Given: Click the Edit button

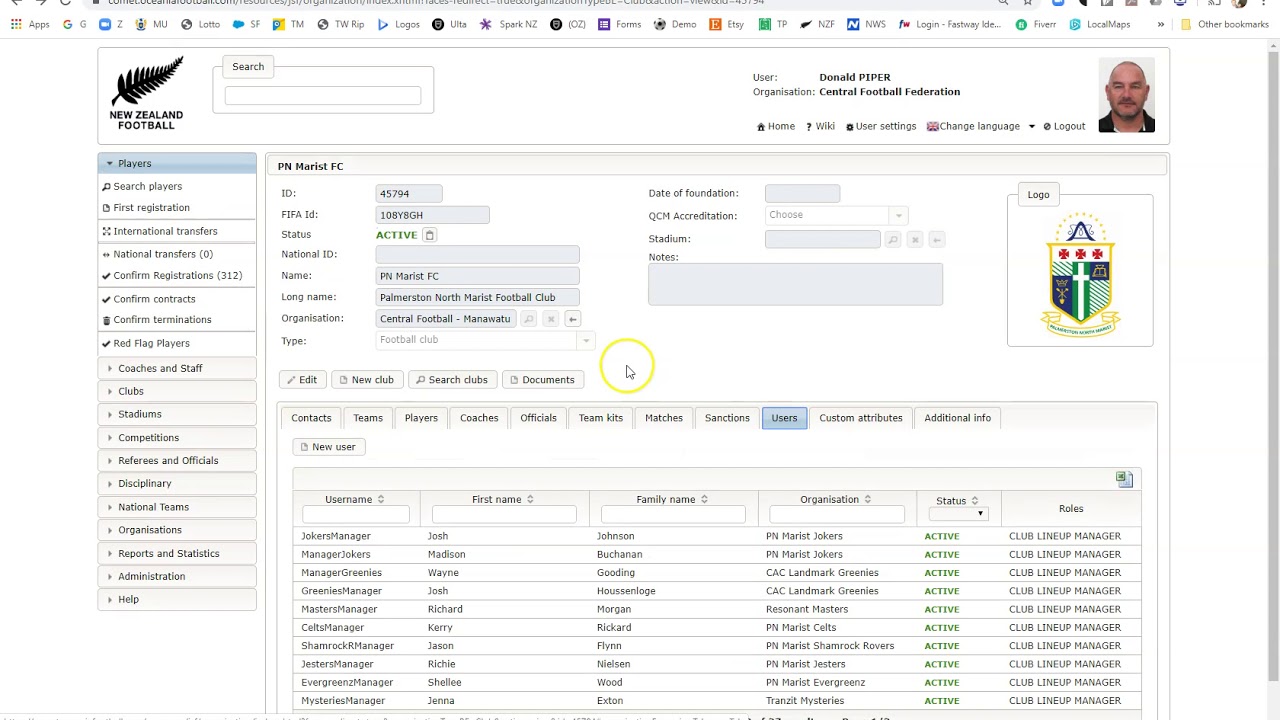Looking at the screenshot, I should pos(300,380).
